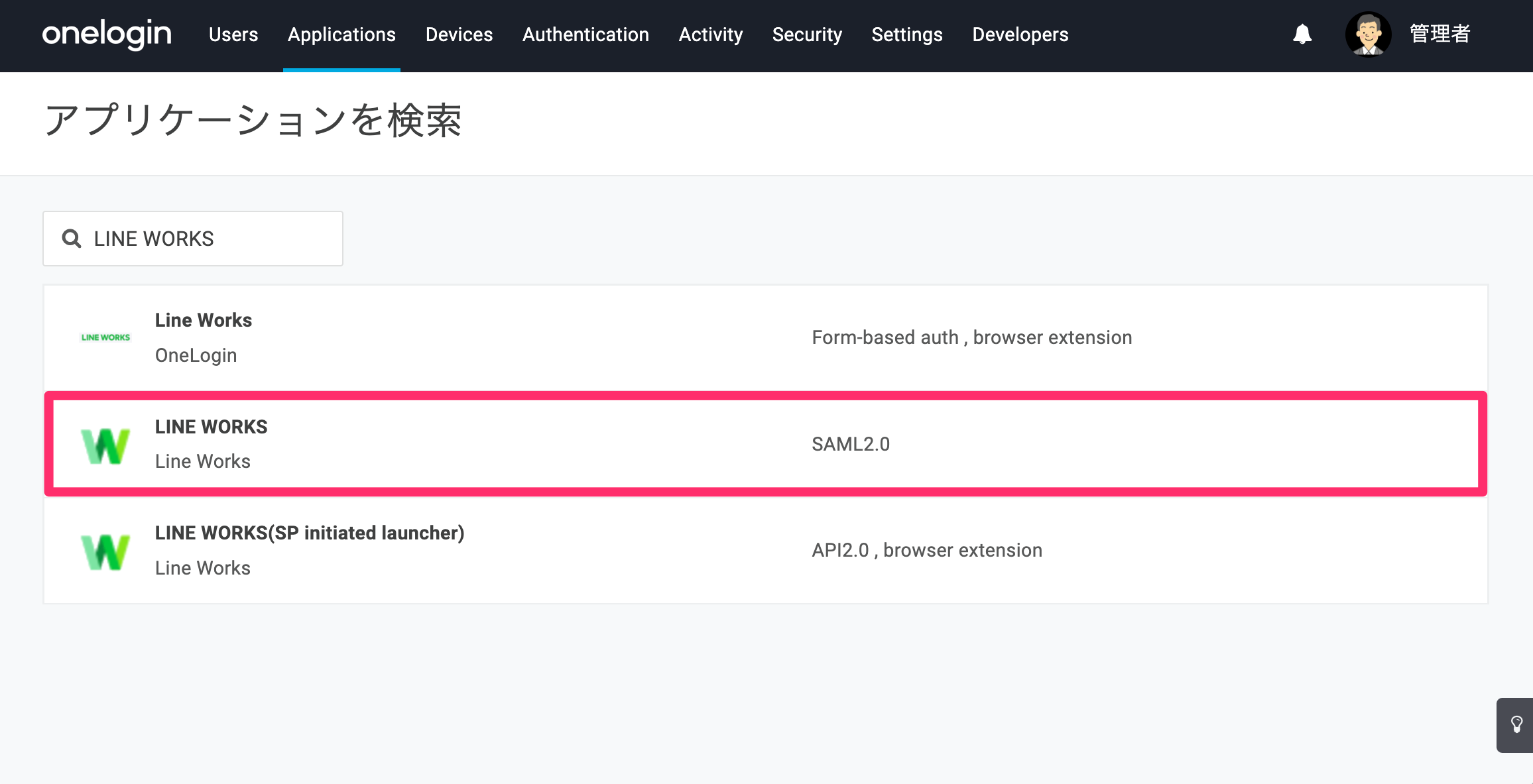This screenshot has height=784, width=1533.
Task: Open the Settings menu
Action: coord(907,34)
